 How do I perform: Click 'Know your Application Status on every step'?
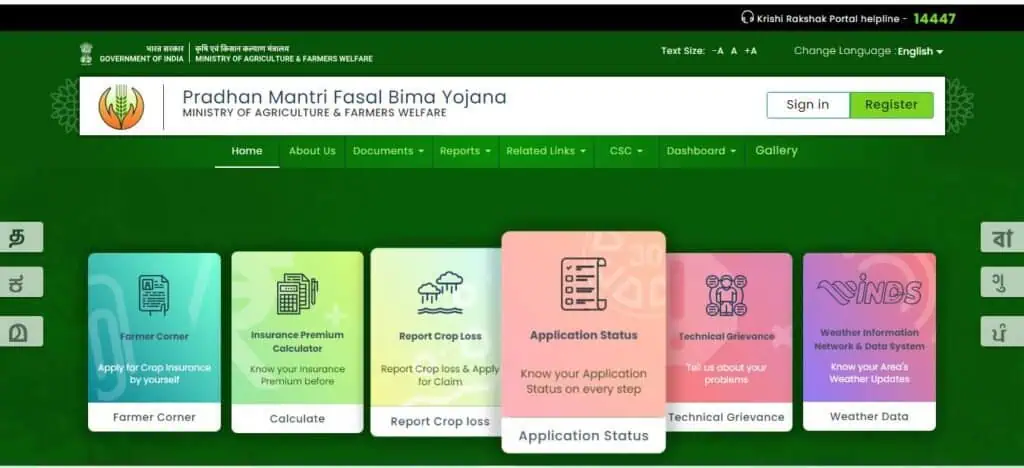click(x=583, y=381)
